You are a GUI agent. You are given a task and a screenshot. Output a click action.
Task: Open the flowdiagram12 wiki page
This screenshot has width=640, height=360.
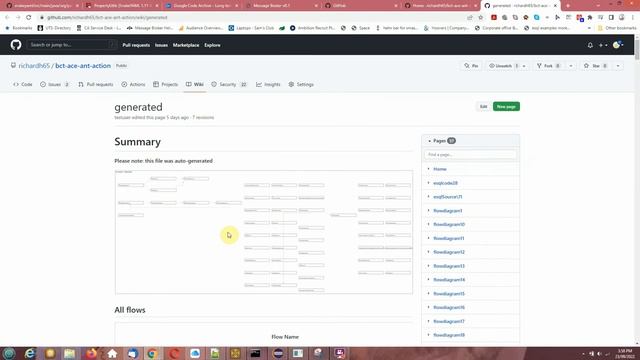coord(449,252)
